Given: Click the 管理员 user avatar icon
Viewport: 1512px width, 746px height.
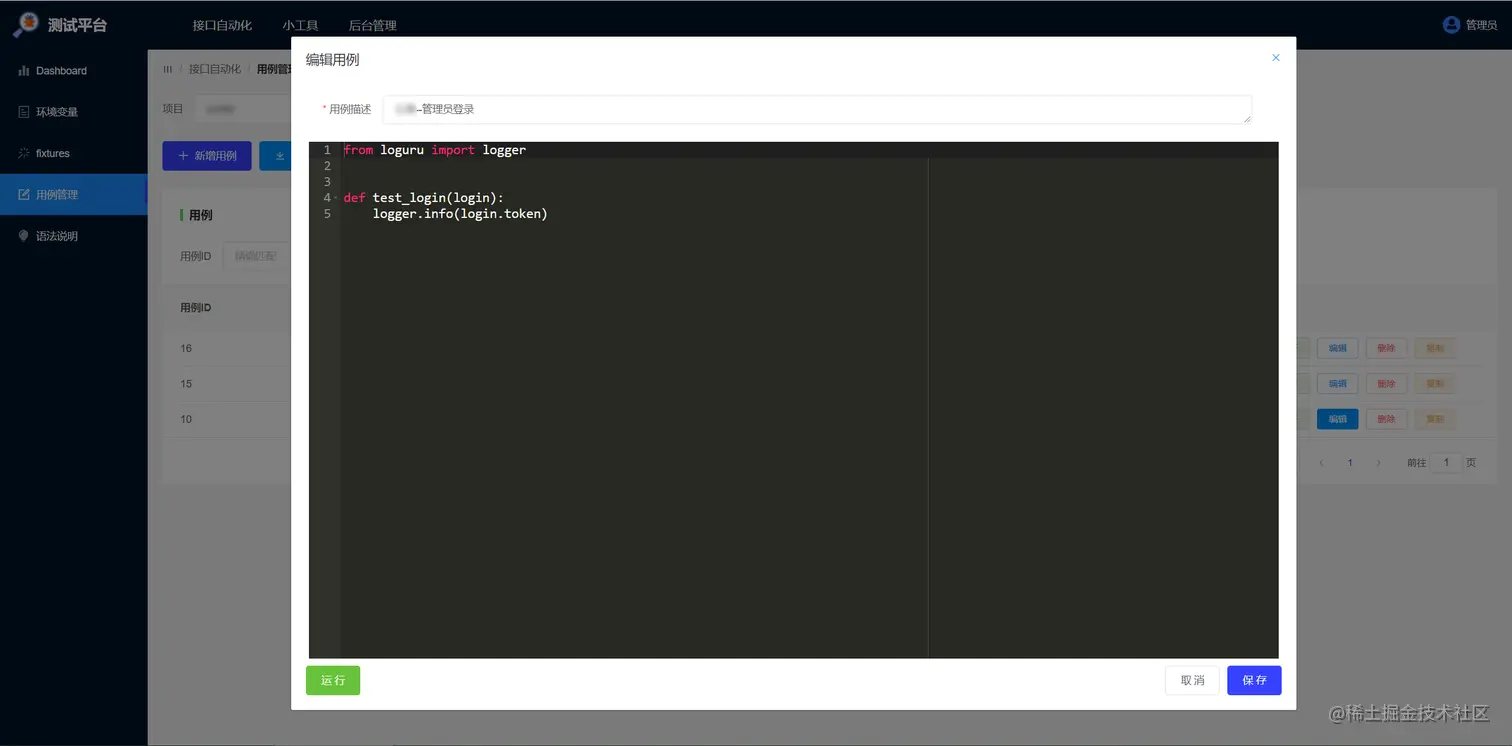Looking at the screenshot, I should pos(1451,25).
